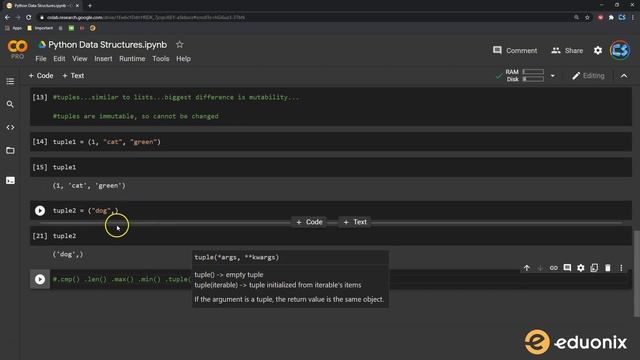
Task: Open the find and replace search icon
Action: click(x=10, y=104)
